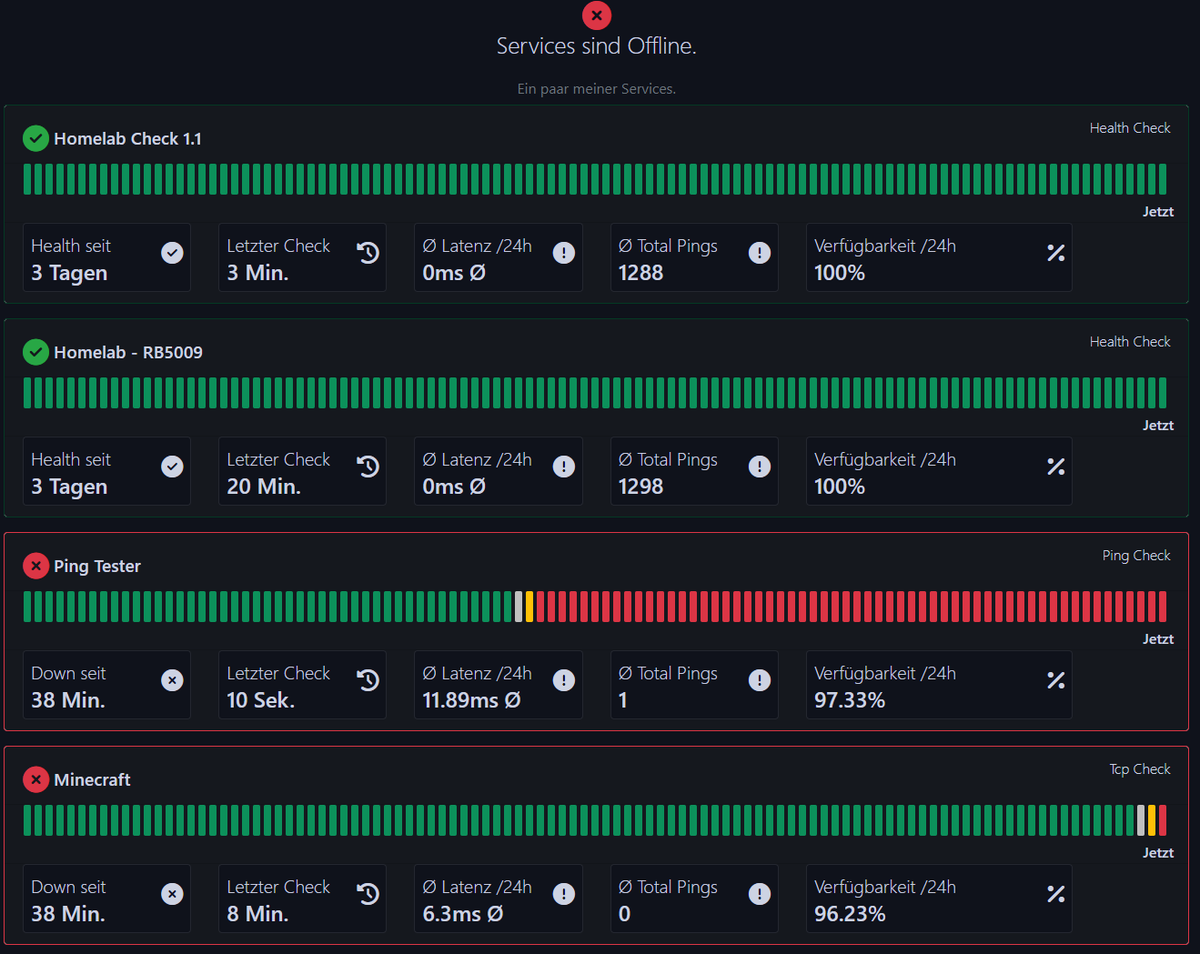The width and height of the screenshot is (1200, 954).
Task: Click info icon in Homelab Check 1.1 Latenz card
Action: (x=564, y=253)
